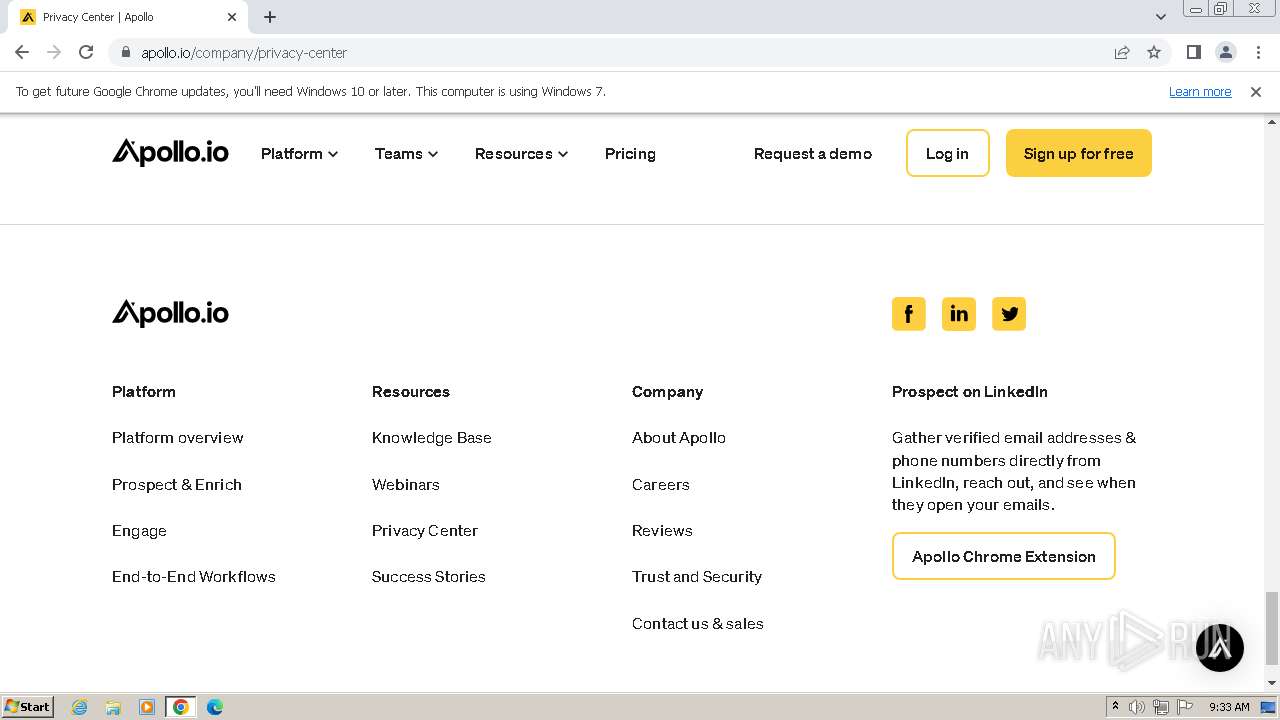
Task: Click the system clock showing 9:33 AM
Action: click(x=1229, y=707)
